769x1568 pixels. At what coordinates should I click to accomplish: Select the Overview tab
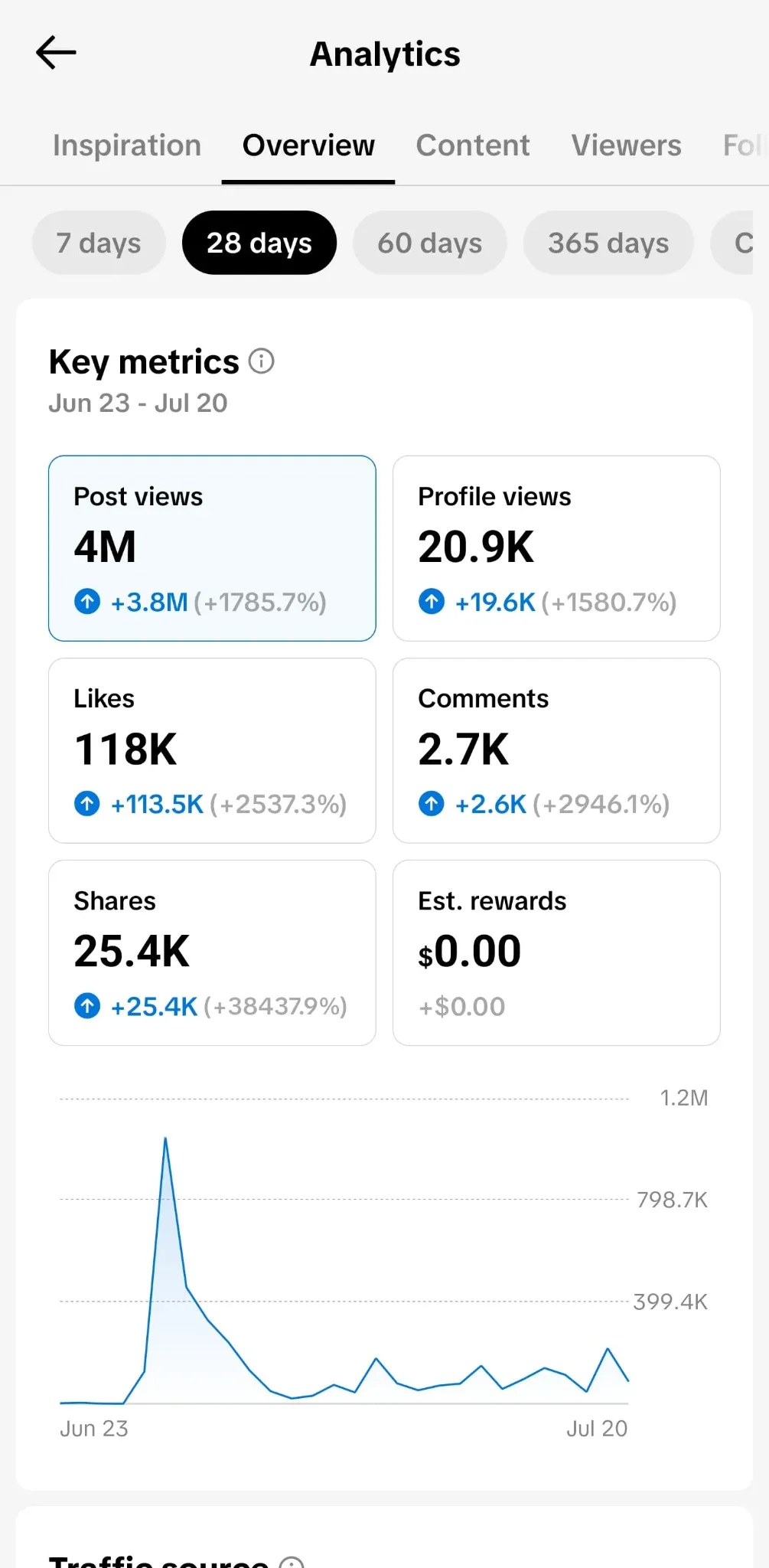[308, 145]
